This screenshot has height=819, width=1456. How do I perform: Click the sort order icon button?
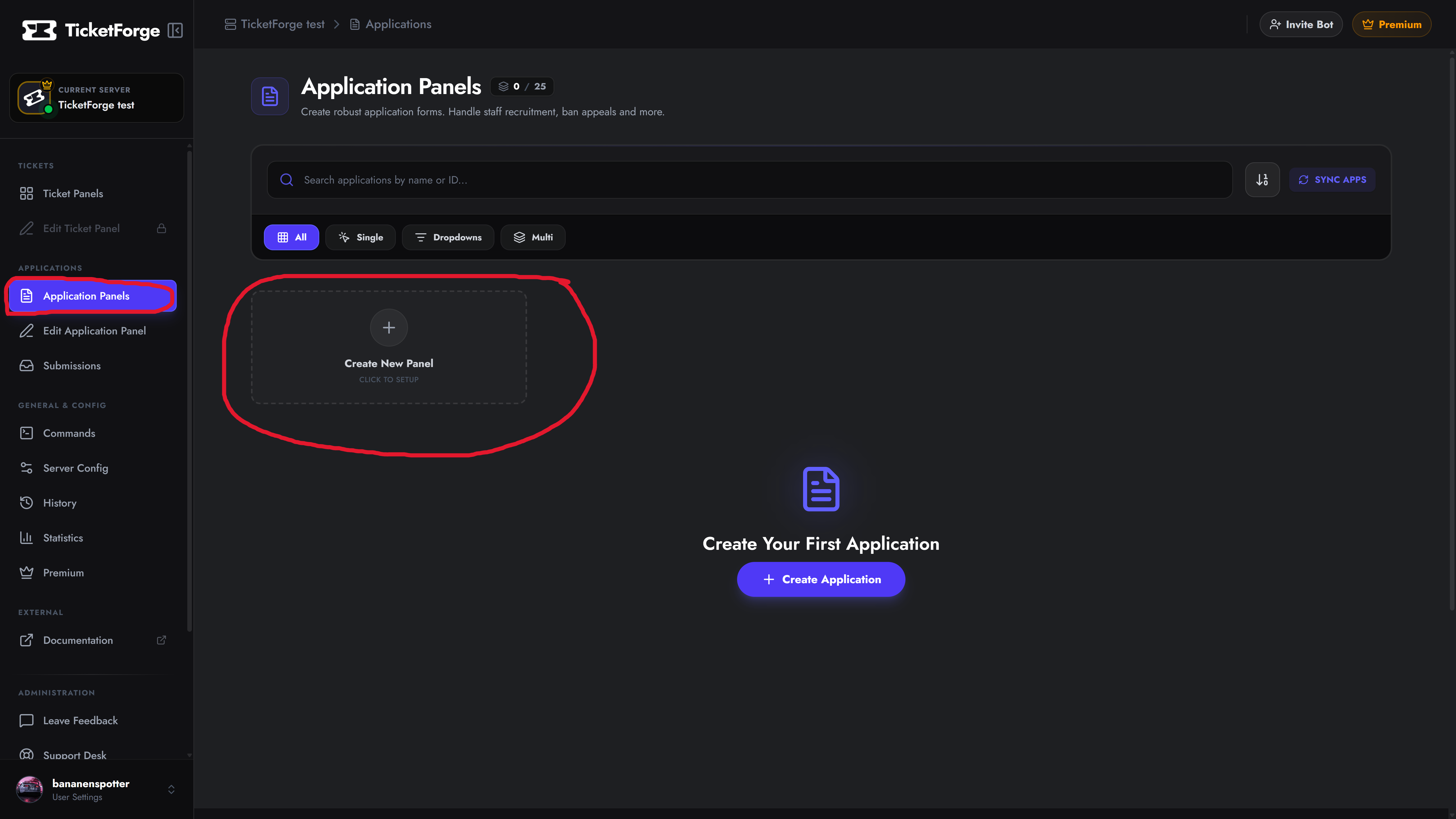[x=1262, y=180]
